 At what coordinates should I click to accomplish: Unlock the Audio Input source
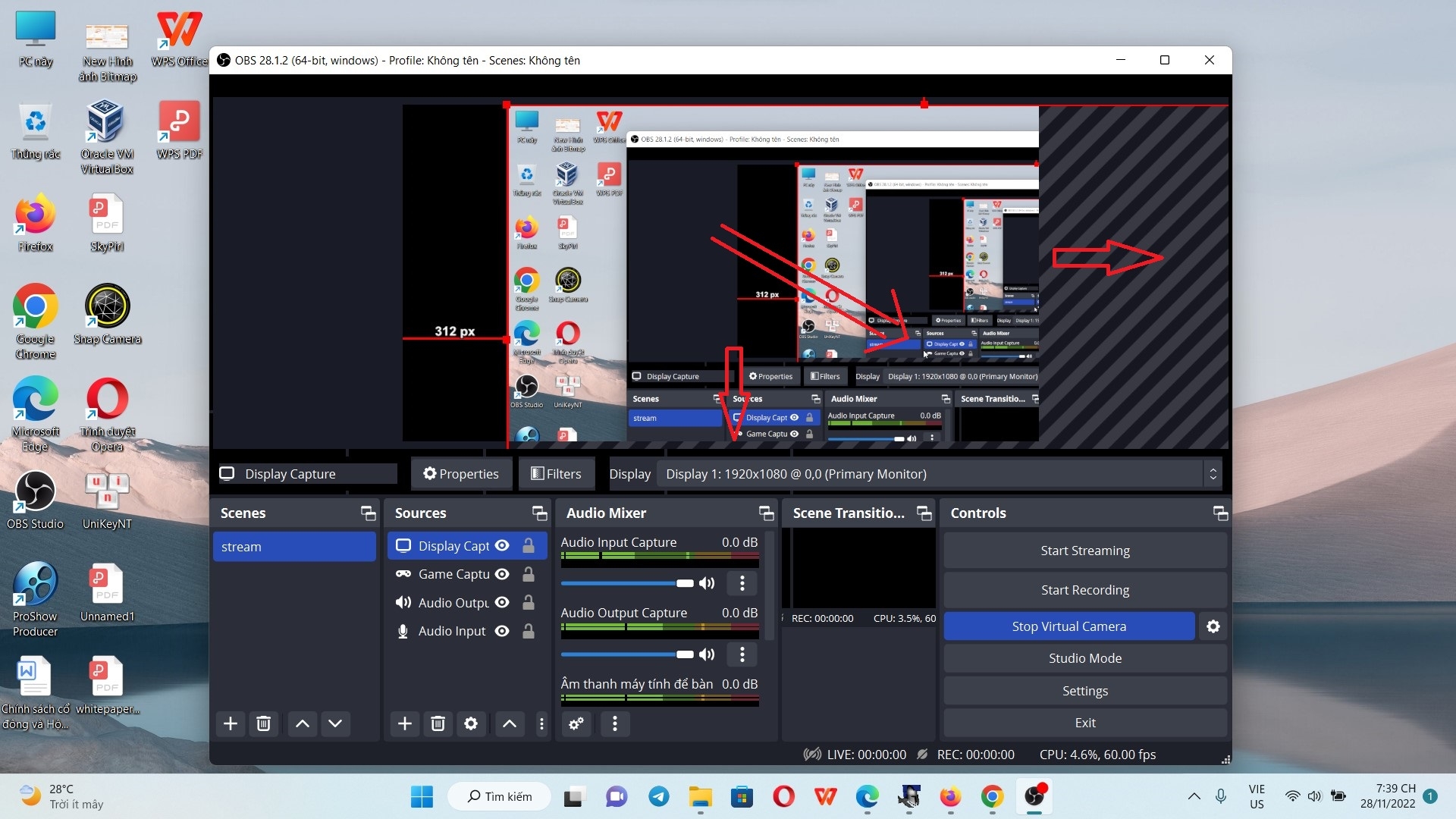(x=529, y=631)
